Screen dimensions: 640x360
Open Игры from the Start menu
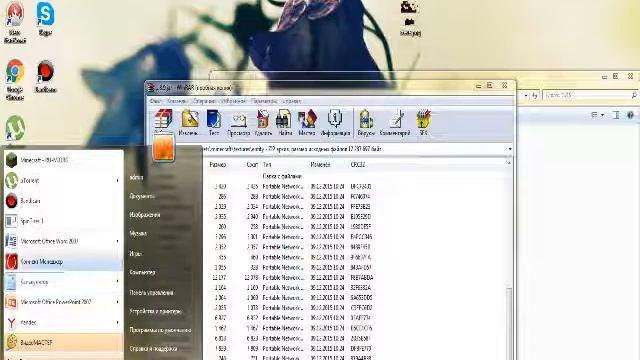(x=136, y=253)
